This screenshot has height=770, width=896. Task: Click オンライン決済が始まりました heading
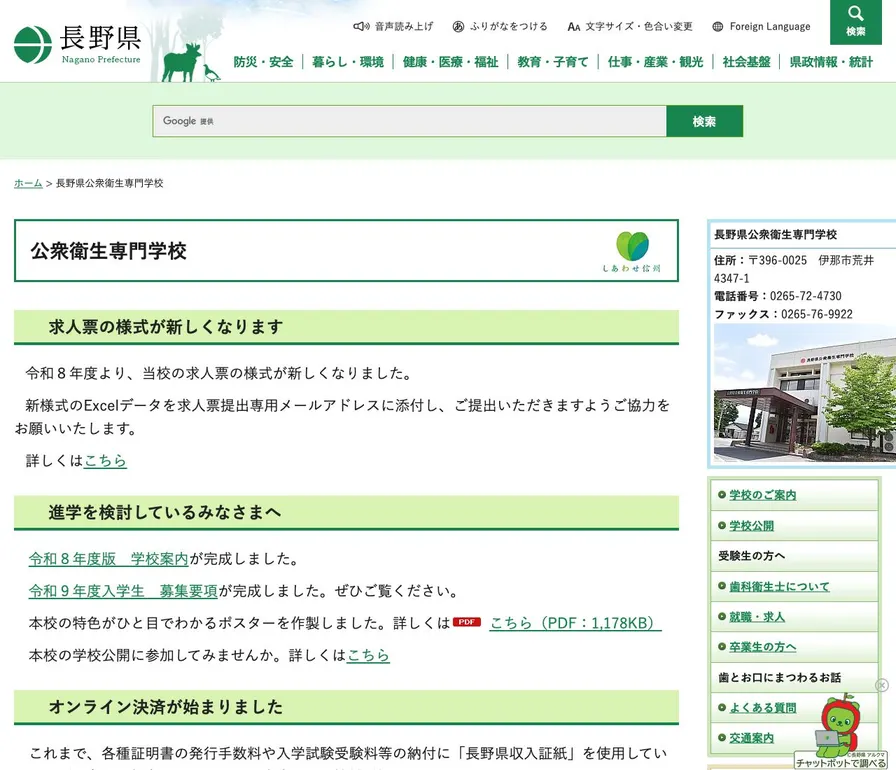point(166,707)
